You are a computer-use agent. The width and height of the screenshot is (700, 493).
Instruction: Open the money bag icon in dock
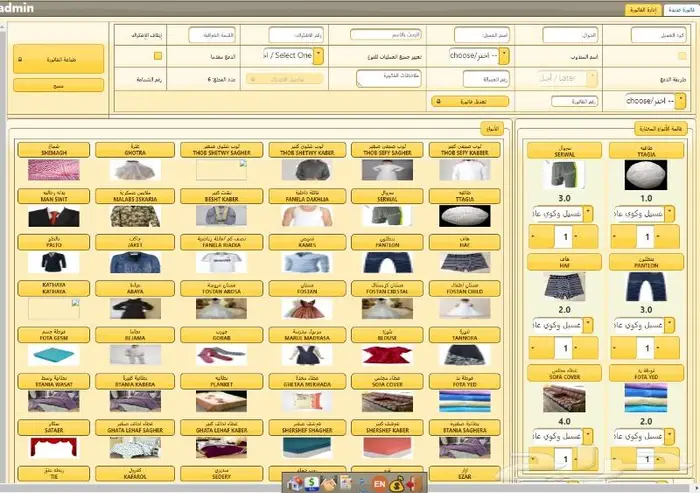397,482
